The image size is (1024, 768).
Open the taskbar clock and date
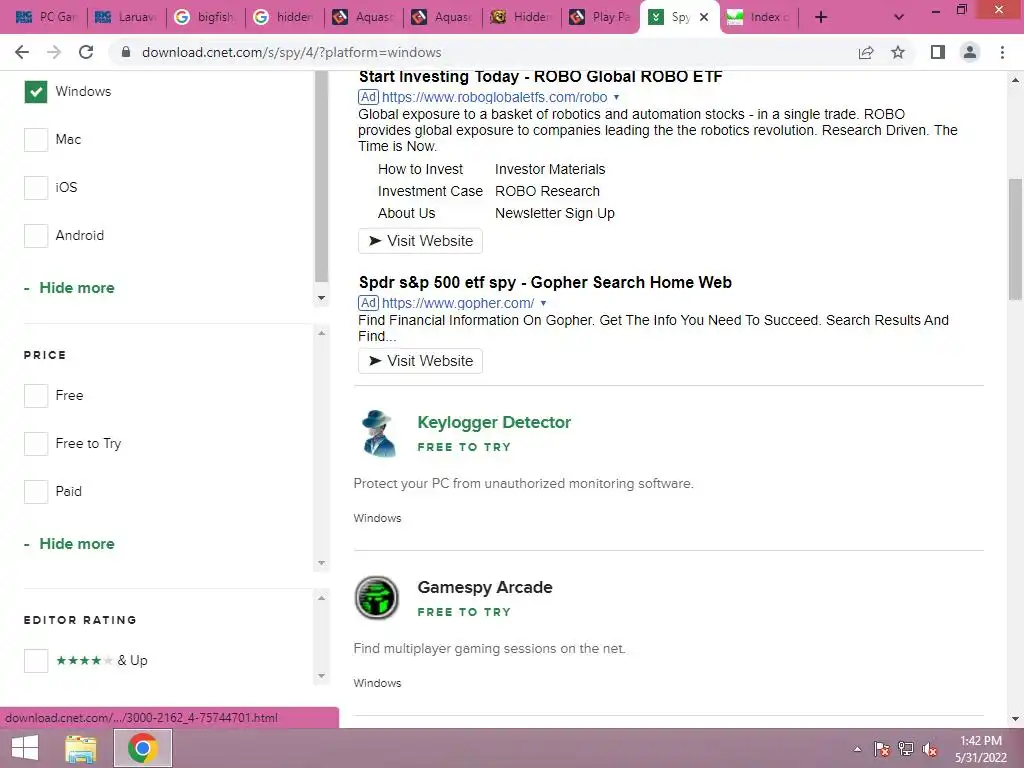pos(980,749)
